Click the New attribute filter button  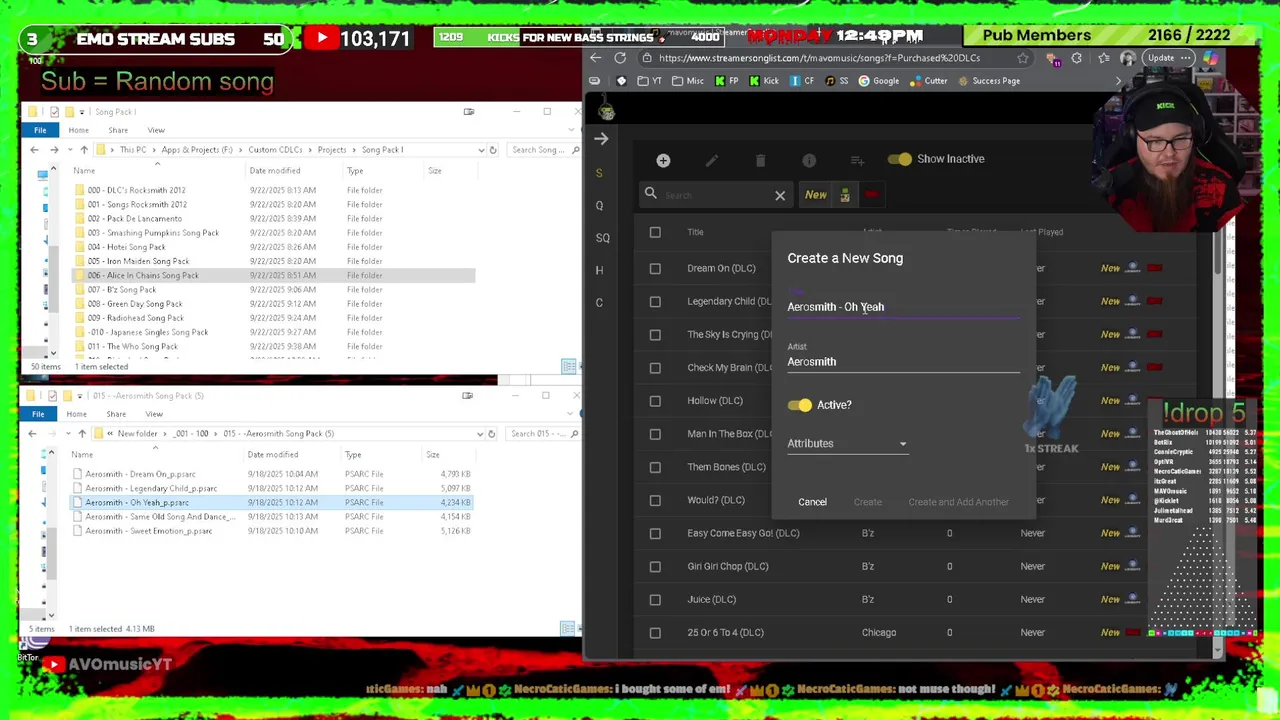(x=816, y=195)
